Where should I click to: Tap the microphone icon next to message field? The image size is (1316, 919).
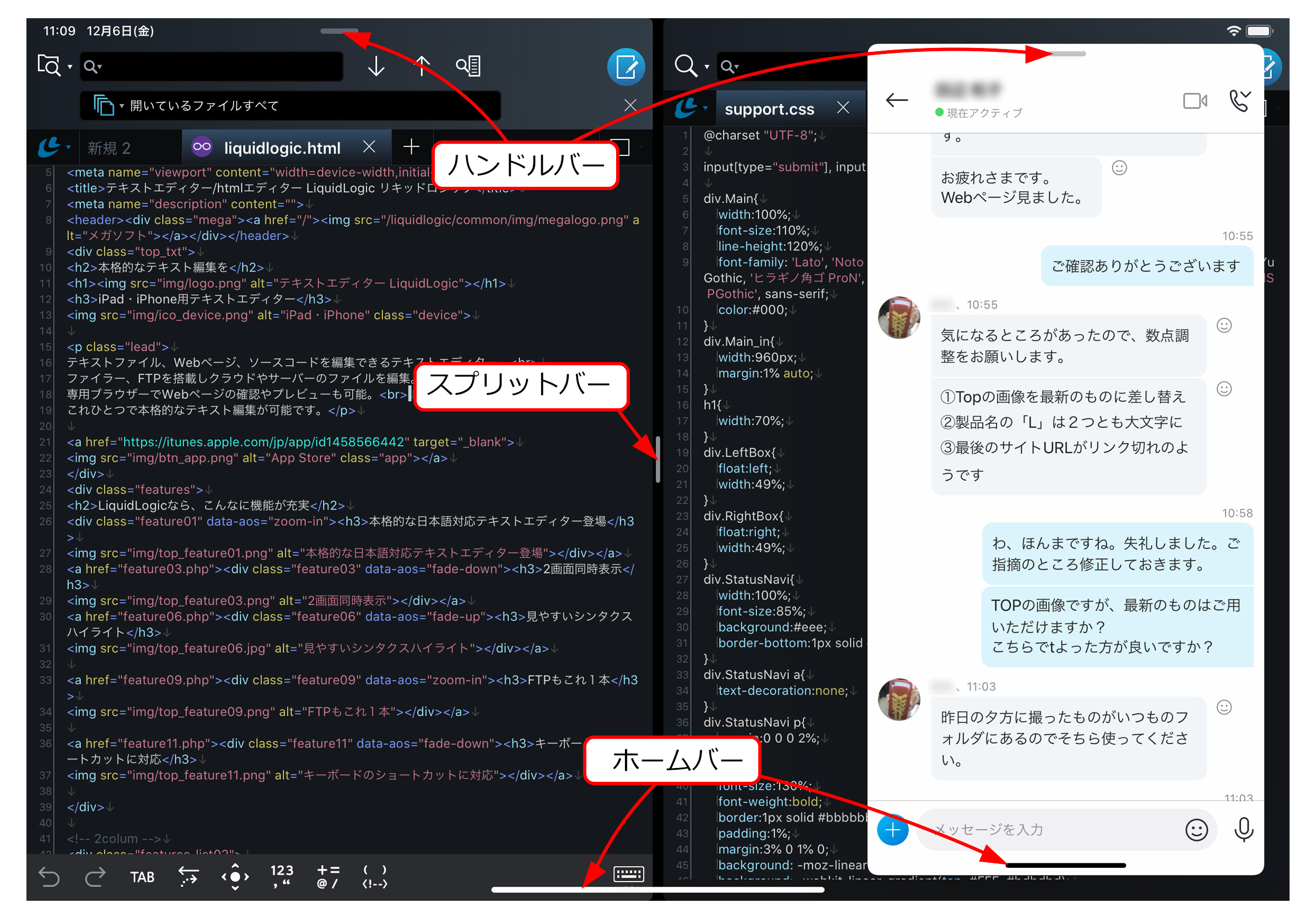1243,830
